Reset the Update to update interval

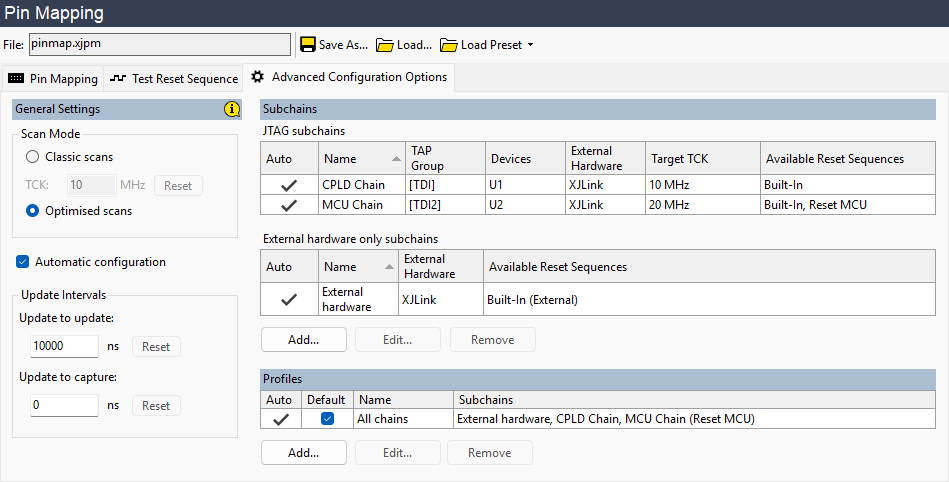tap(156, 347)
